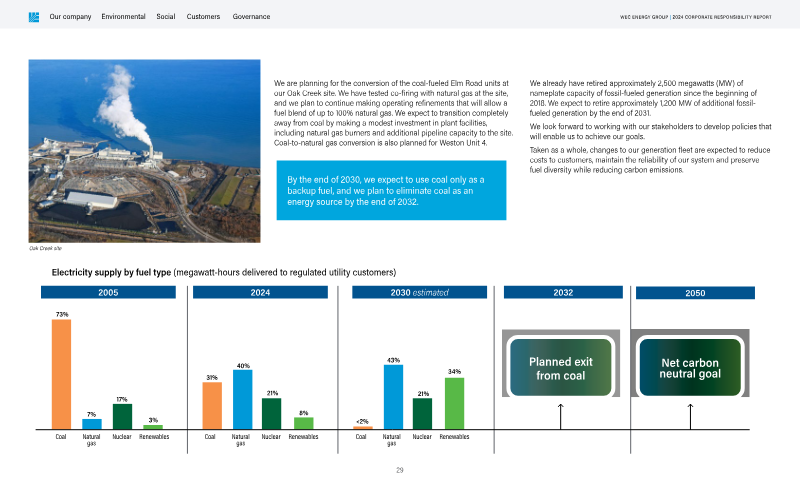This screenshot has width=800, height=485.
Task: Go to the Environmental section
Action: [123, 17]
